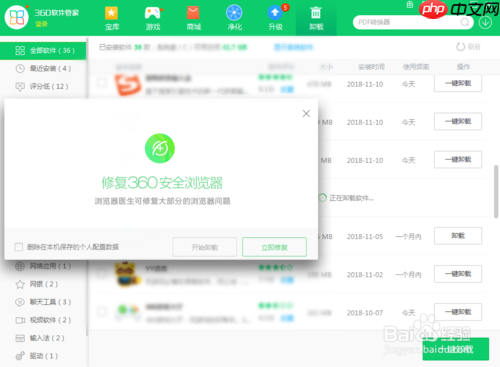The height and width of the screenshot is (367, 500).
Task: Click 卸载 button in the 2018-11-05 row
Action: click(x=458, y=236)
